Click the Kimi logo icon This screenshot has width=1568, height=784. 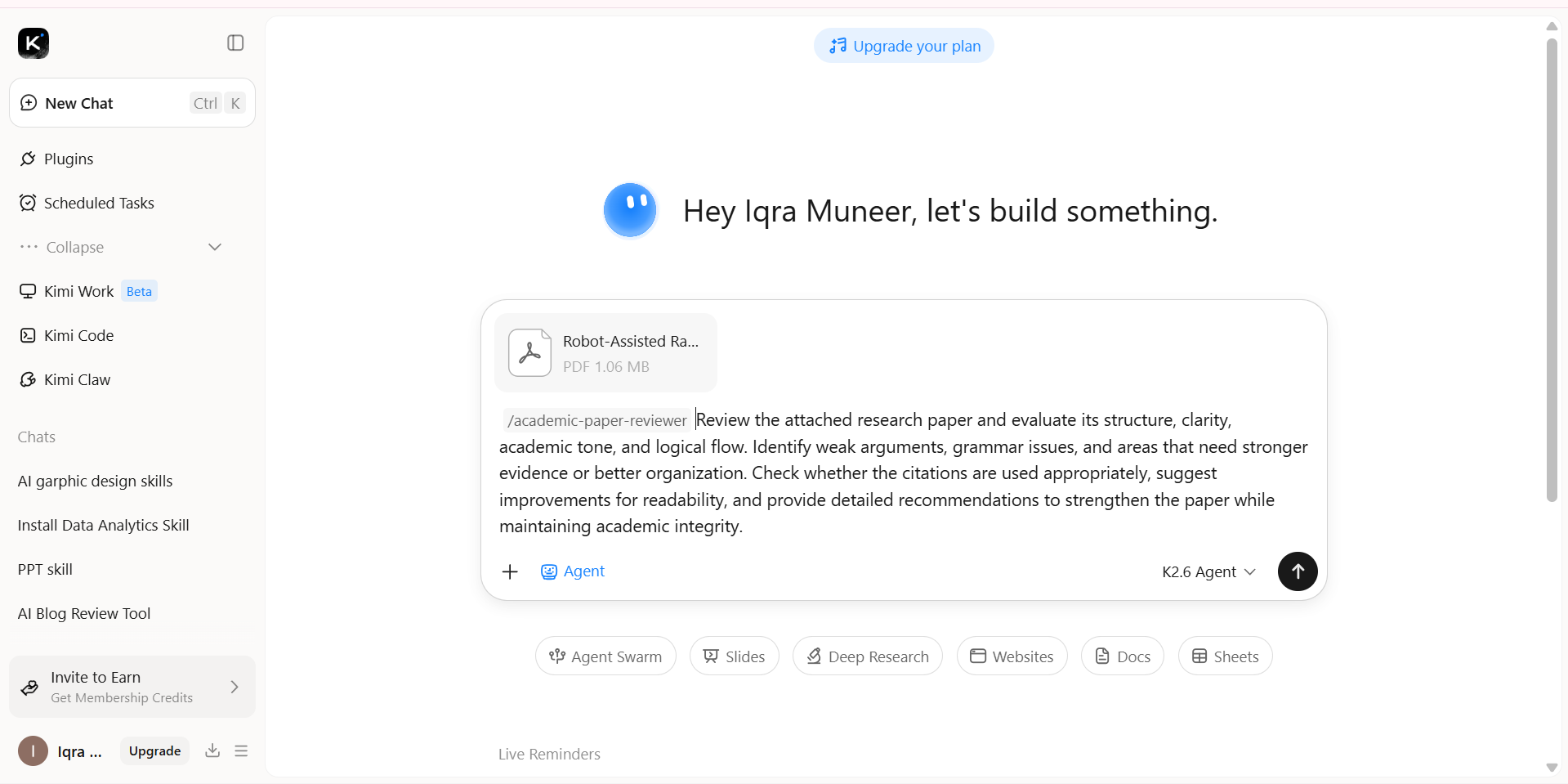click(34, 43)
